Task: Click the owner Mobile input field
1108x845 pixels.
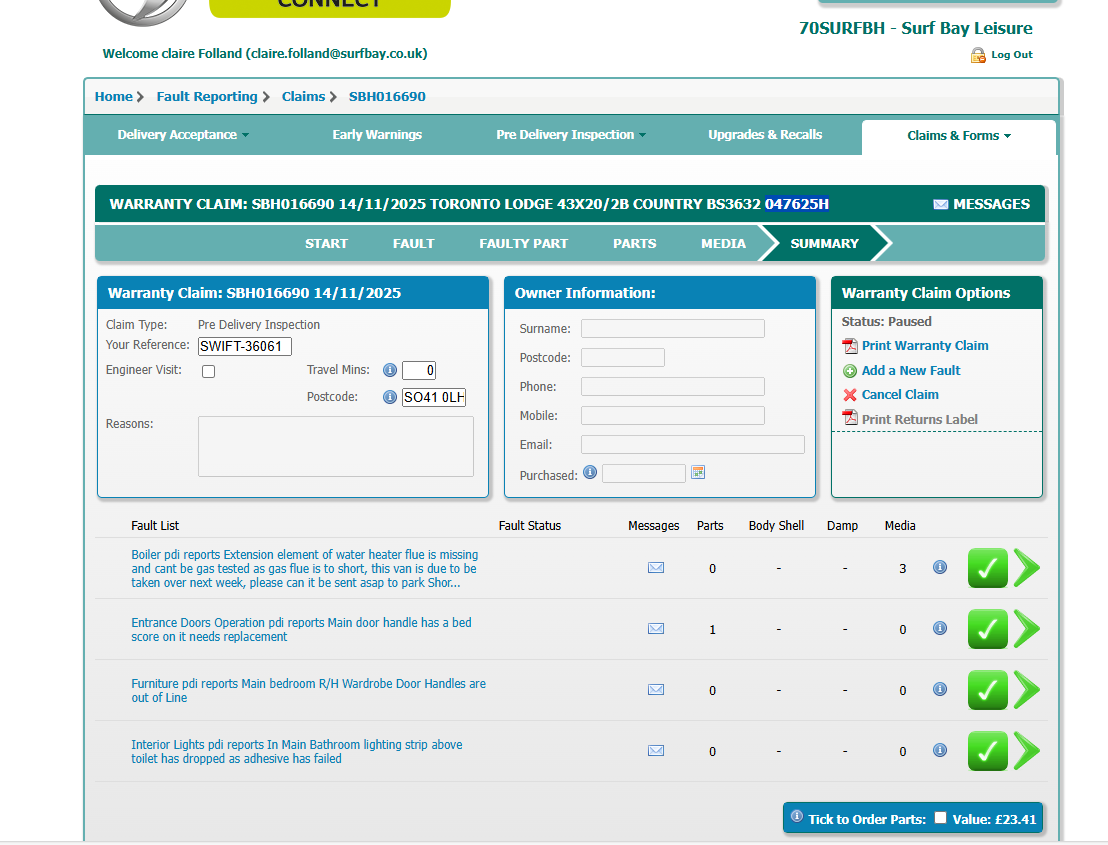Action: (673, 415)
